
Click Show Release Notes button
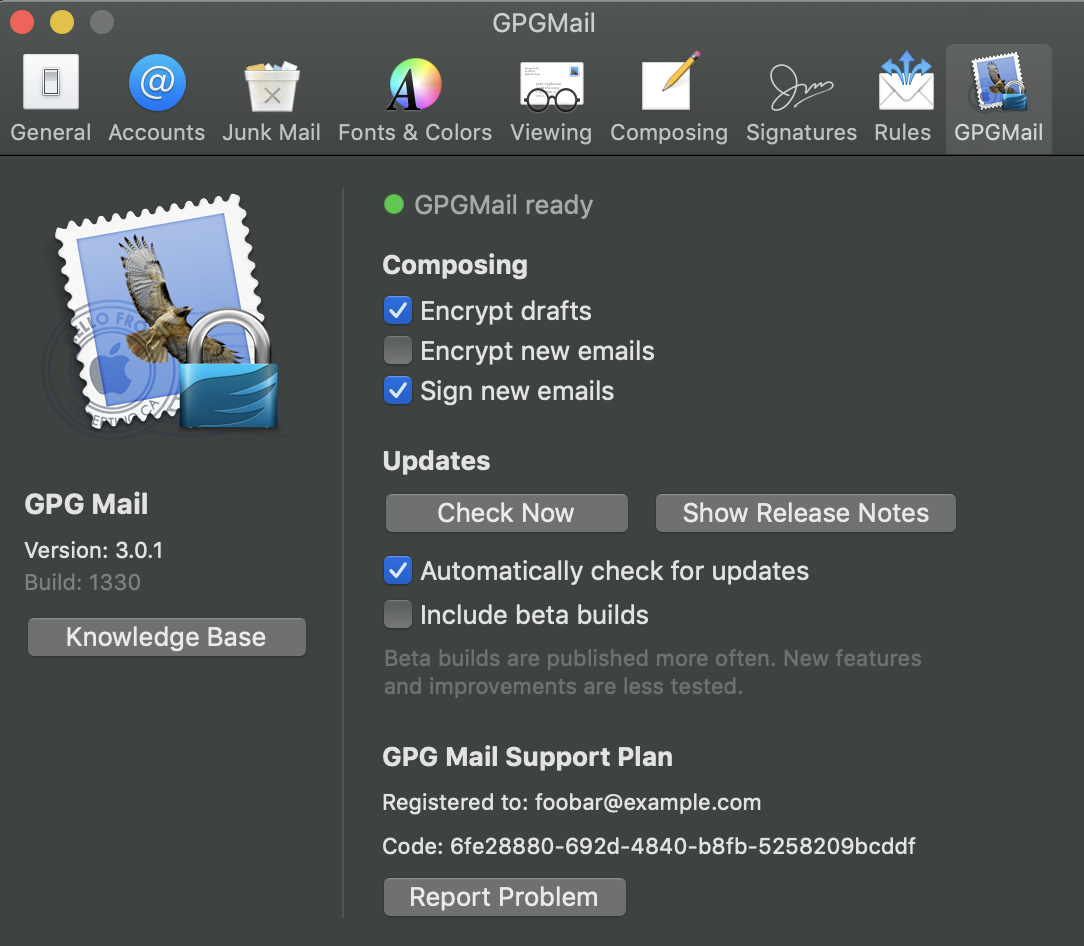(805, 513)
